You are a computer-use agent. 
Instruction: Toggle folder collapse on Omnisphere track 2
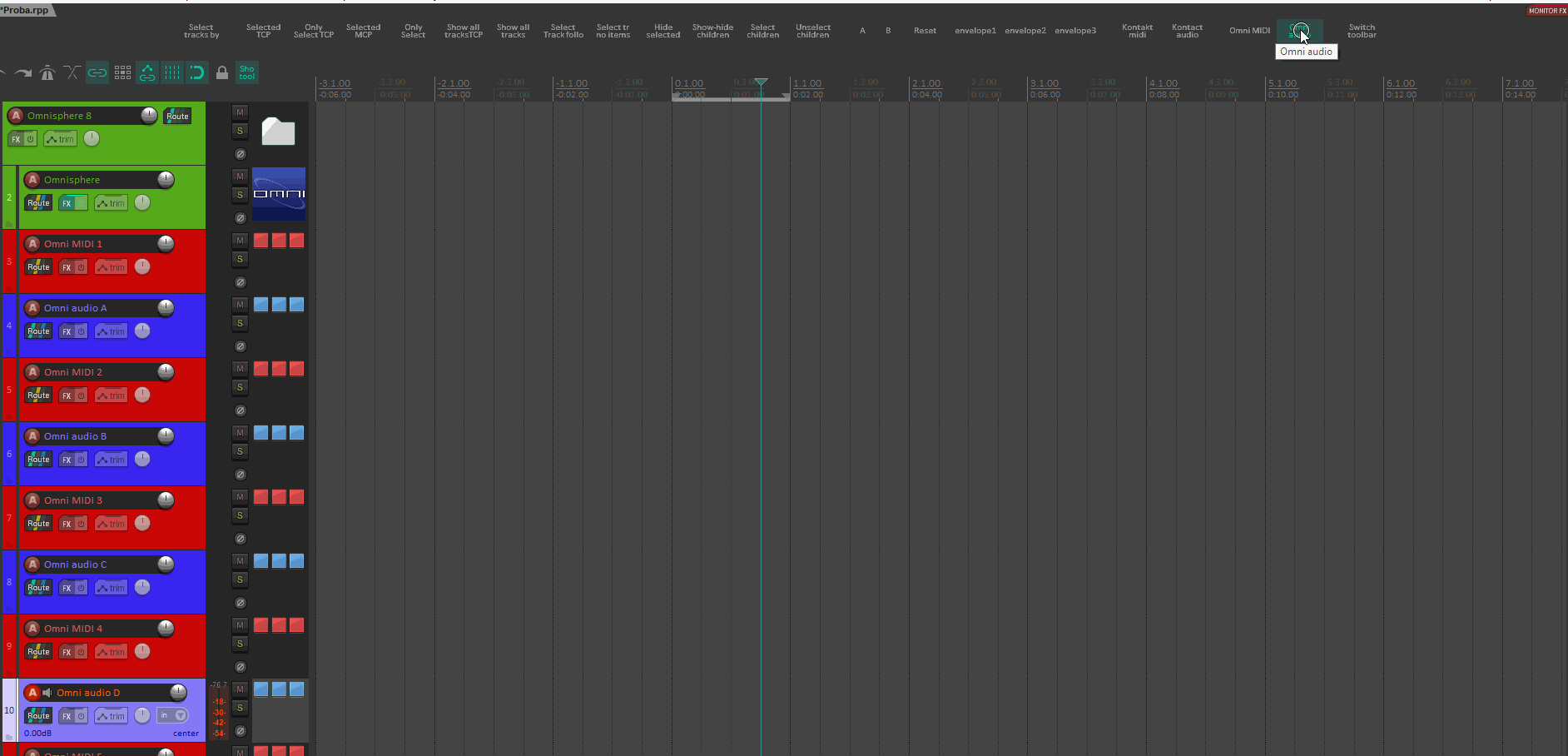(x=9, y=223)
